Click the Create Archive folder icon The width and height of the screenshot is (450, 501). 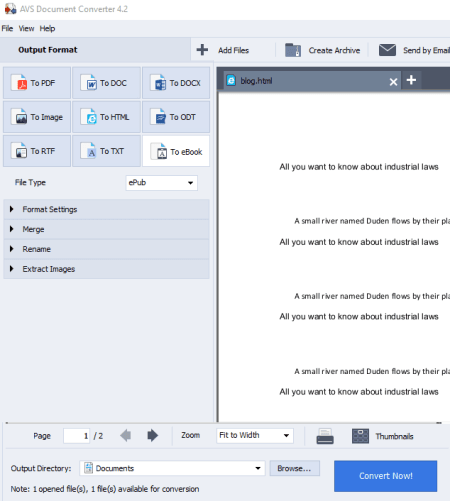(293, 50)
